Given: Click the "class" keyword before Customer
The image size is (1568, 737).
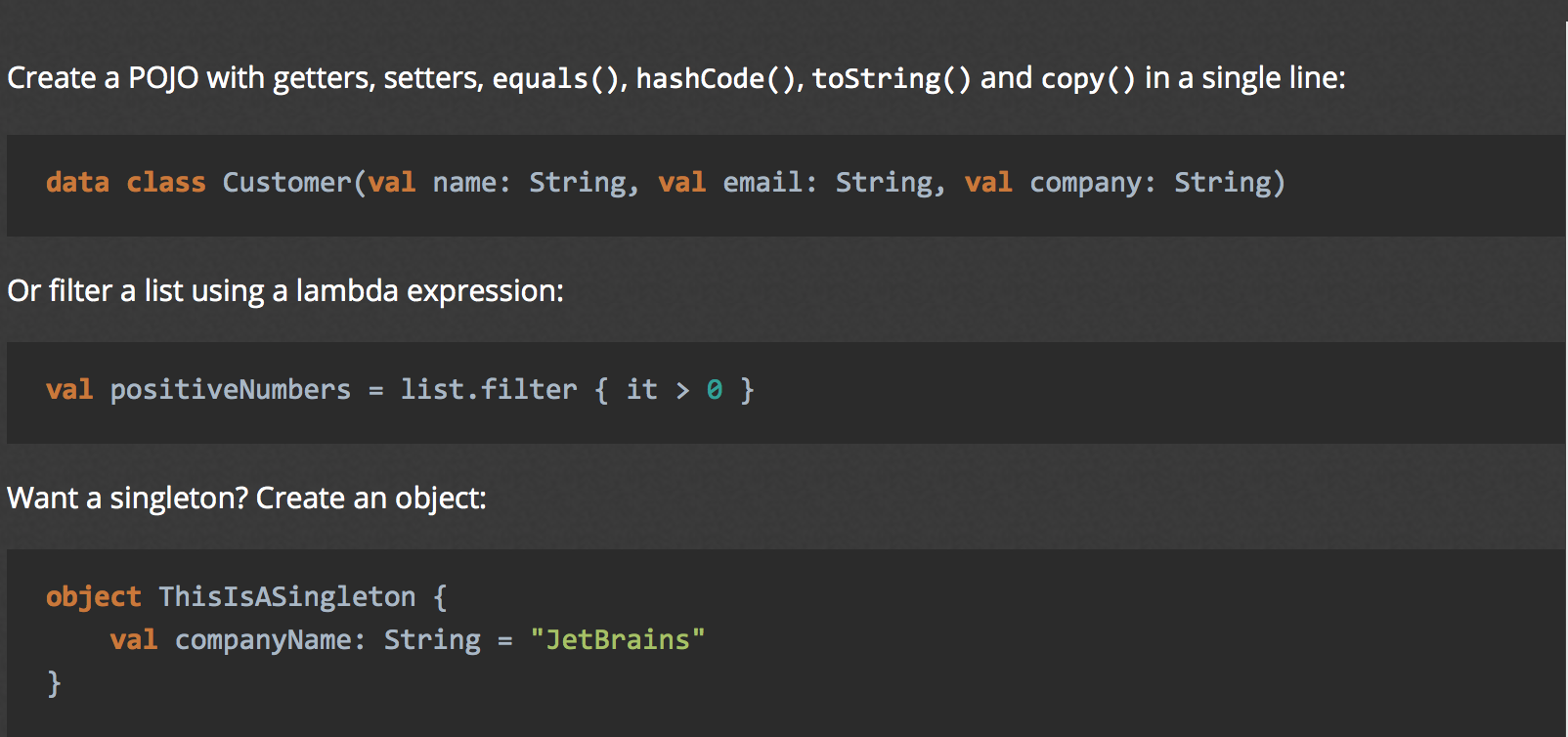Looking at the screenshot, I should tap(166, 183).
